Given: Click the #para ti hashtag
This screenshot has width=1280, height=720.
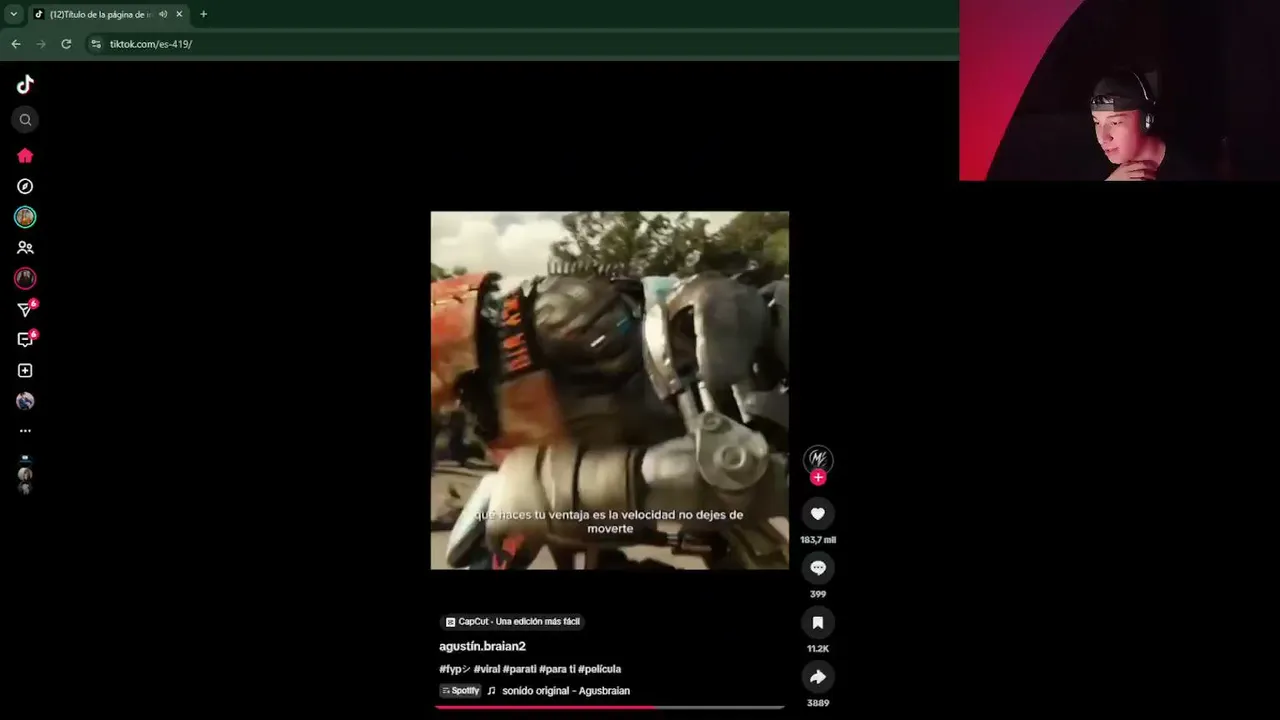Looking at the screenshot, I should 557,669.
